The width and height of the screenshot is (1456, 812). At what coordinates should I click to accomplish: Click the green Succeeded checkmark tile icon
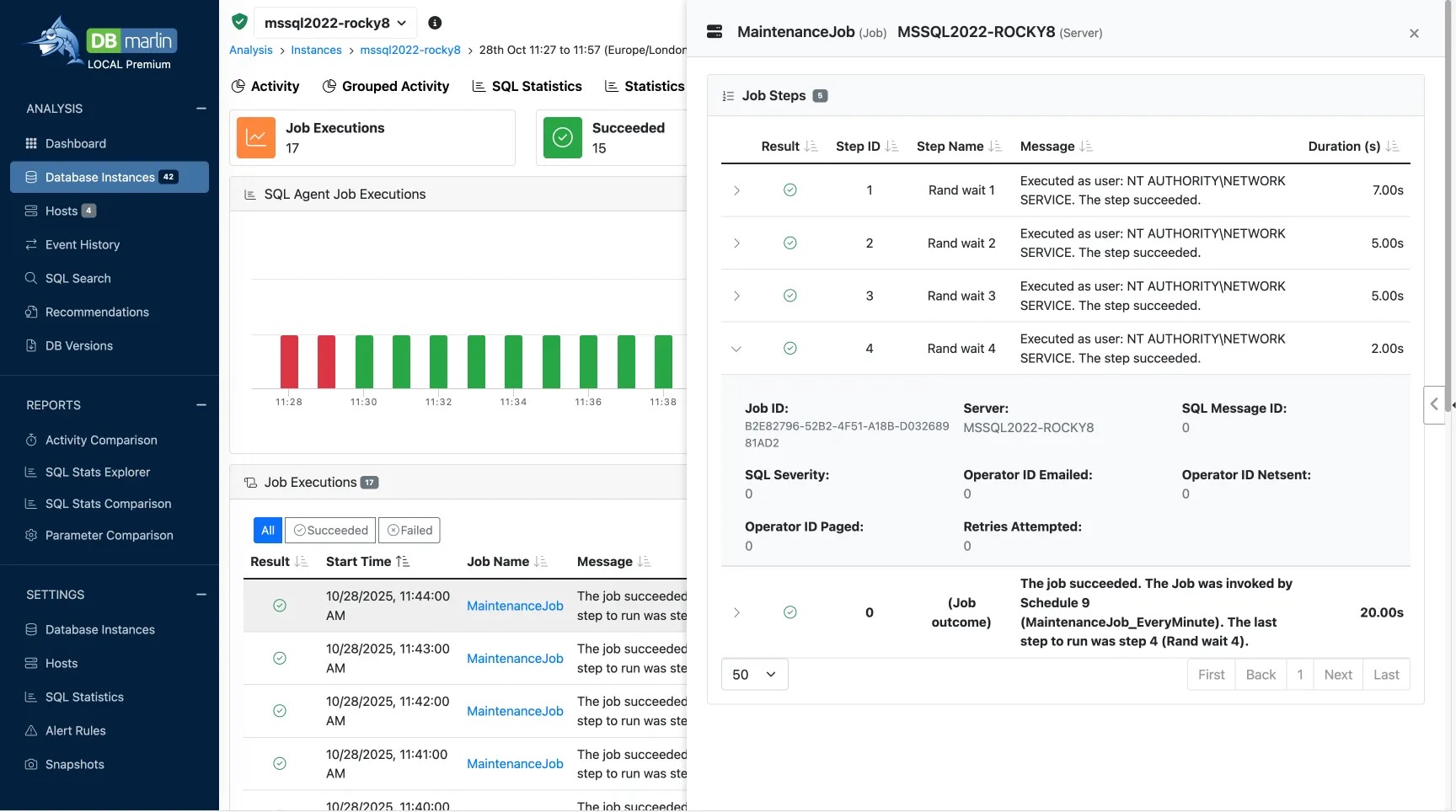pyautogui.click(x=563, y=138)
